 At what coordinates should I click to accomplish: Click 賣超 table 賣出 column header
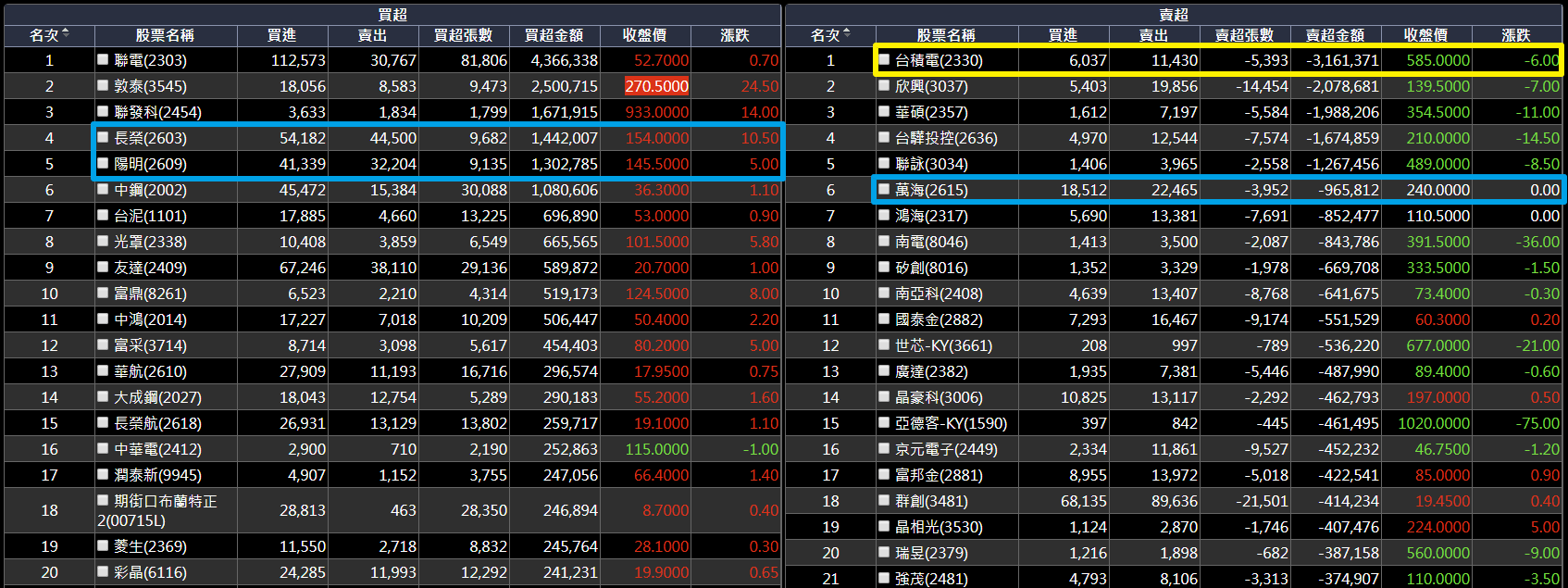pos(1153,34)
